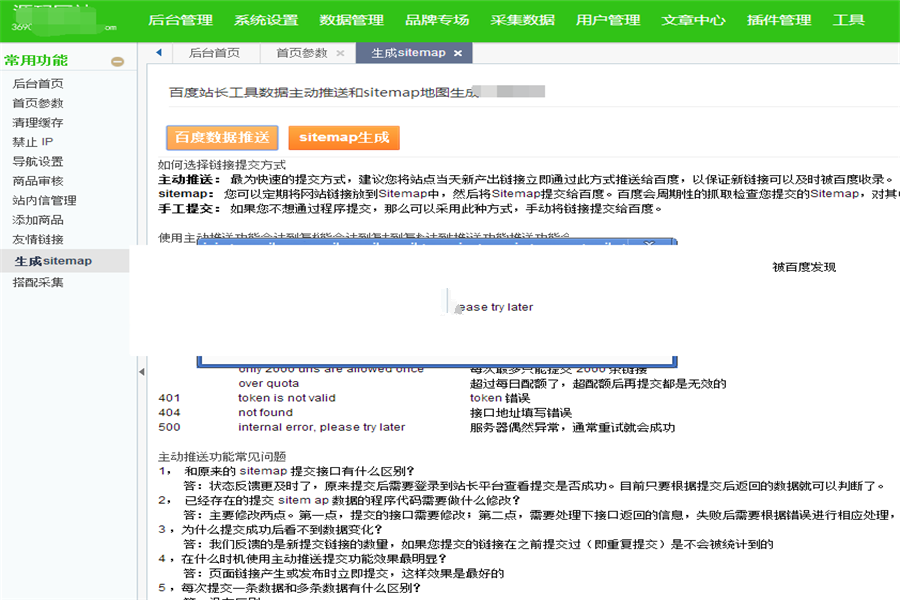Close the 首页参数 tab
This screenshot has height=600, width=900.
coord(340,53)
